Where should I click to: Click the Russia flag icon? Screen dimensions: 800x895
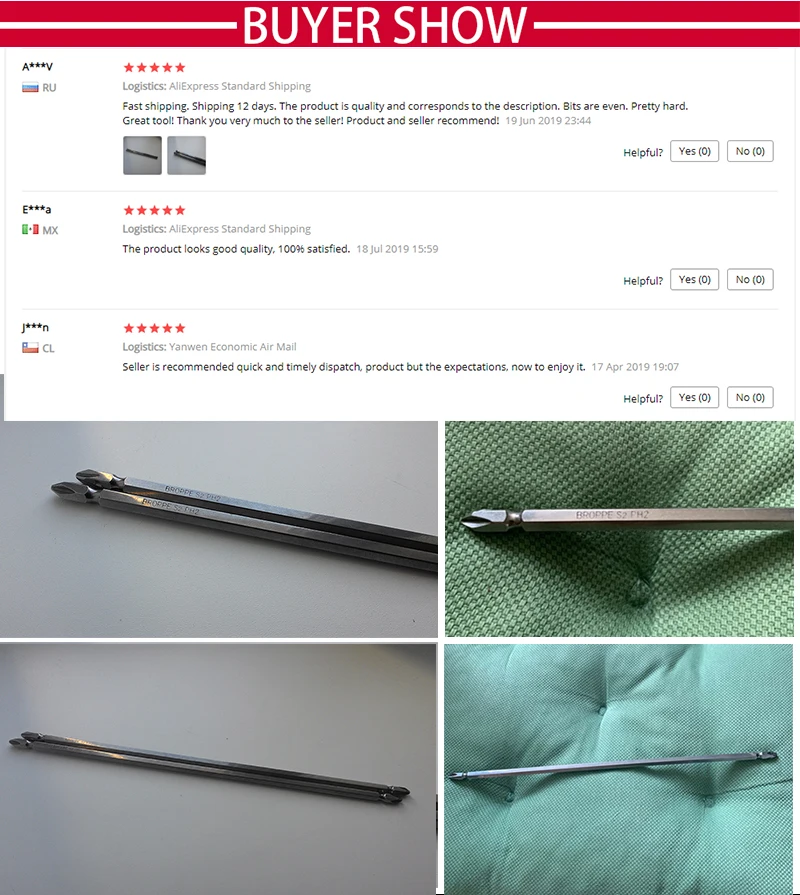30,88
